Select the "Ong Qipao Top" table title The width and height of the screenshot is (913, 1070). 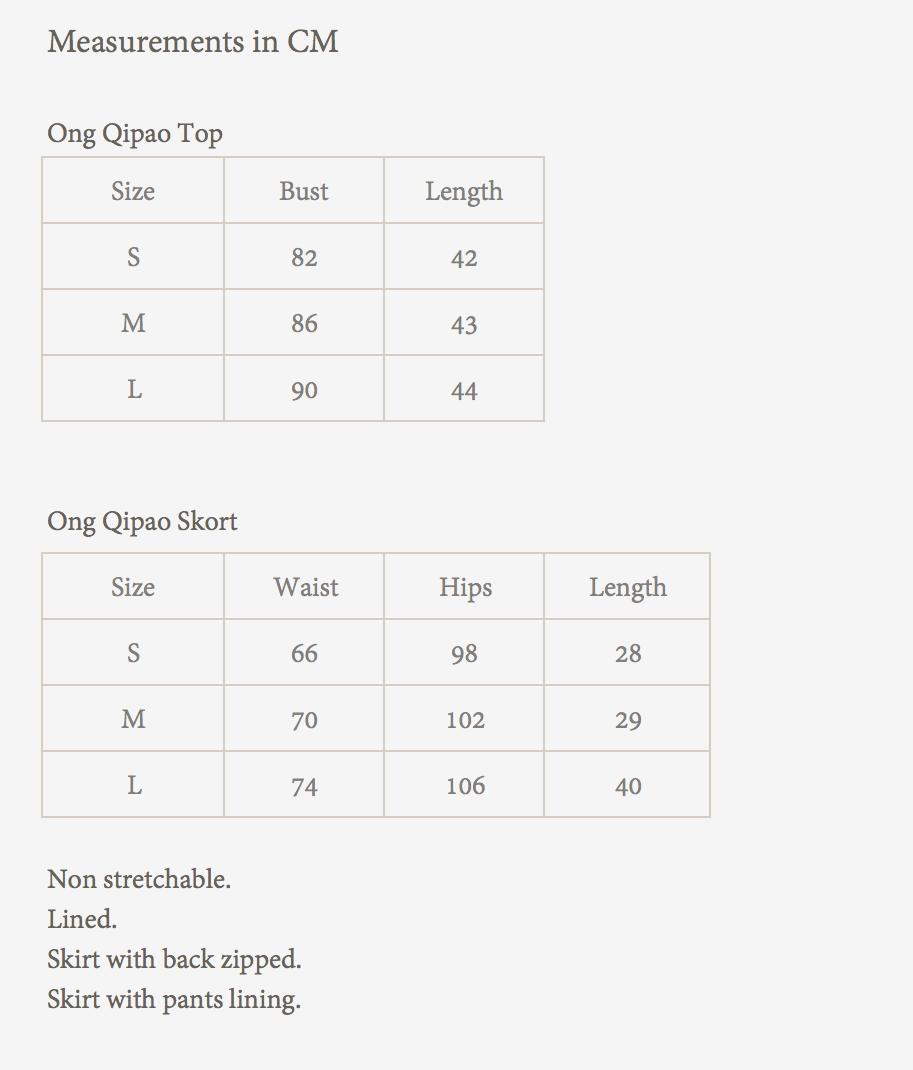[135, 133]
